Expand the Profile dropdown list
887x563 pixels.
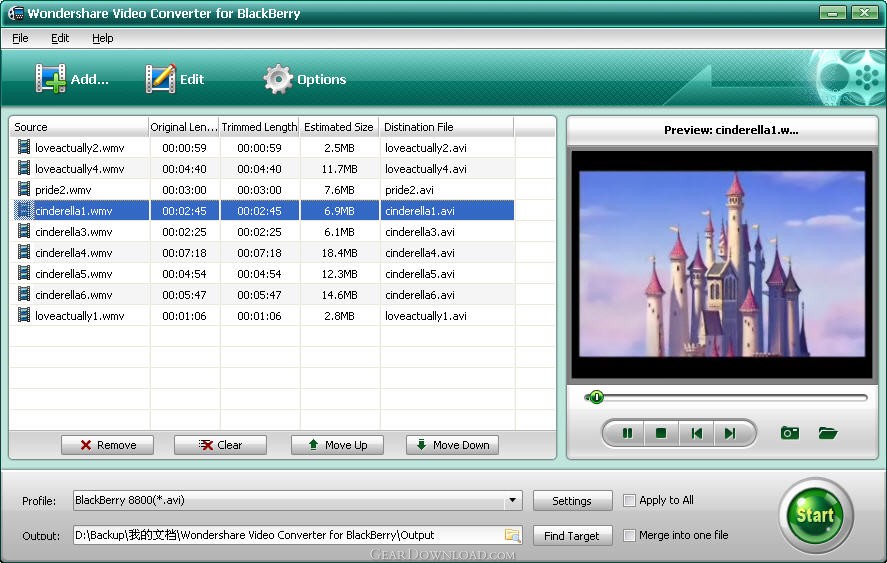click(512, 500)
